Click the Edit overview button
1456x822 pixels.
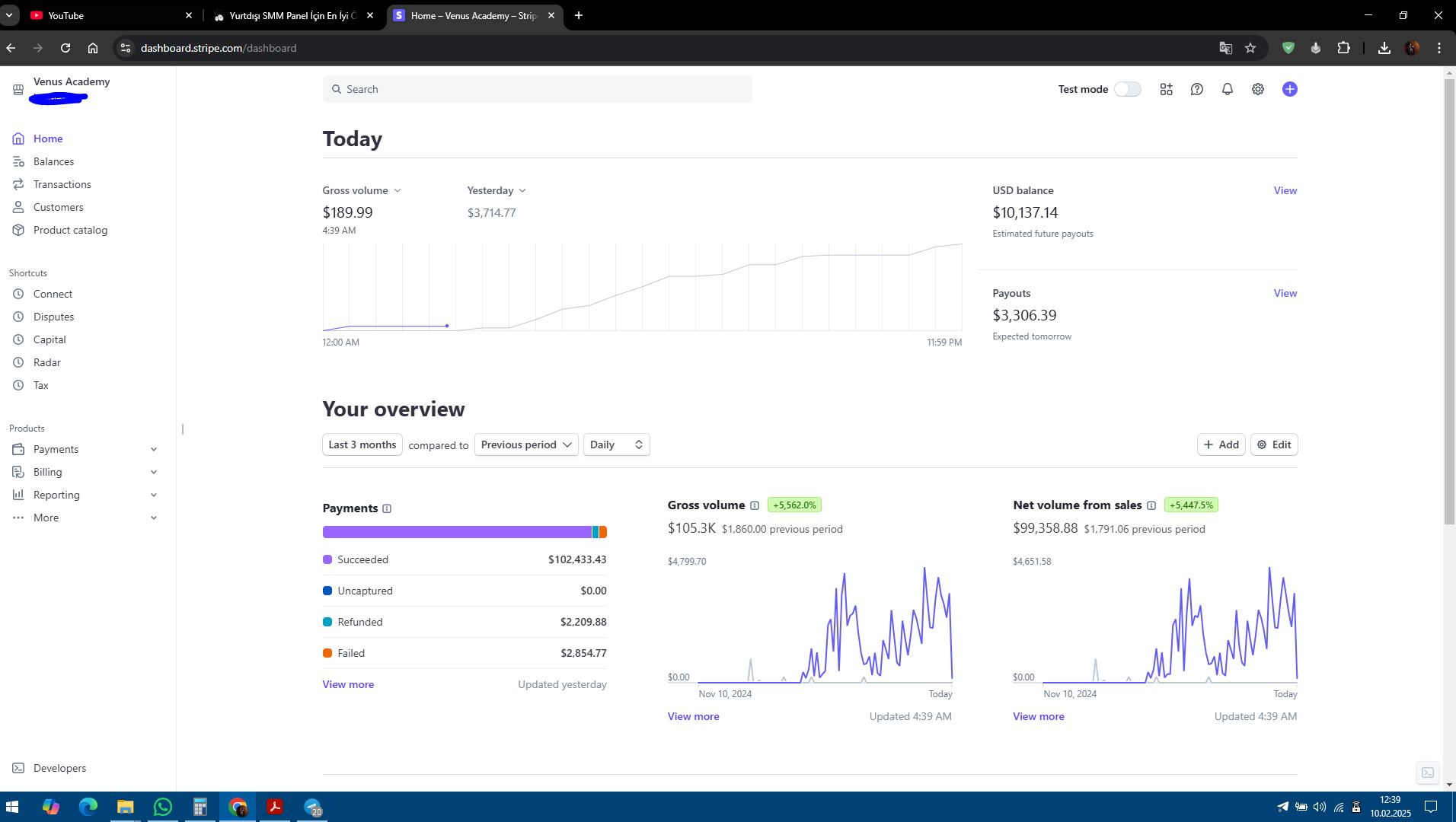[x=1273, y=444]
